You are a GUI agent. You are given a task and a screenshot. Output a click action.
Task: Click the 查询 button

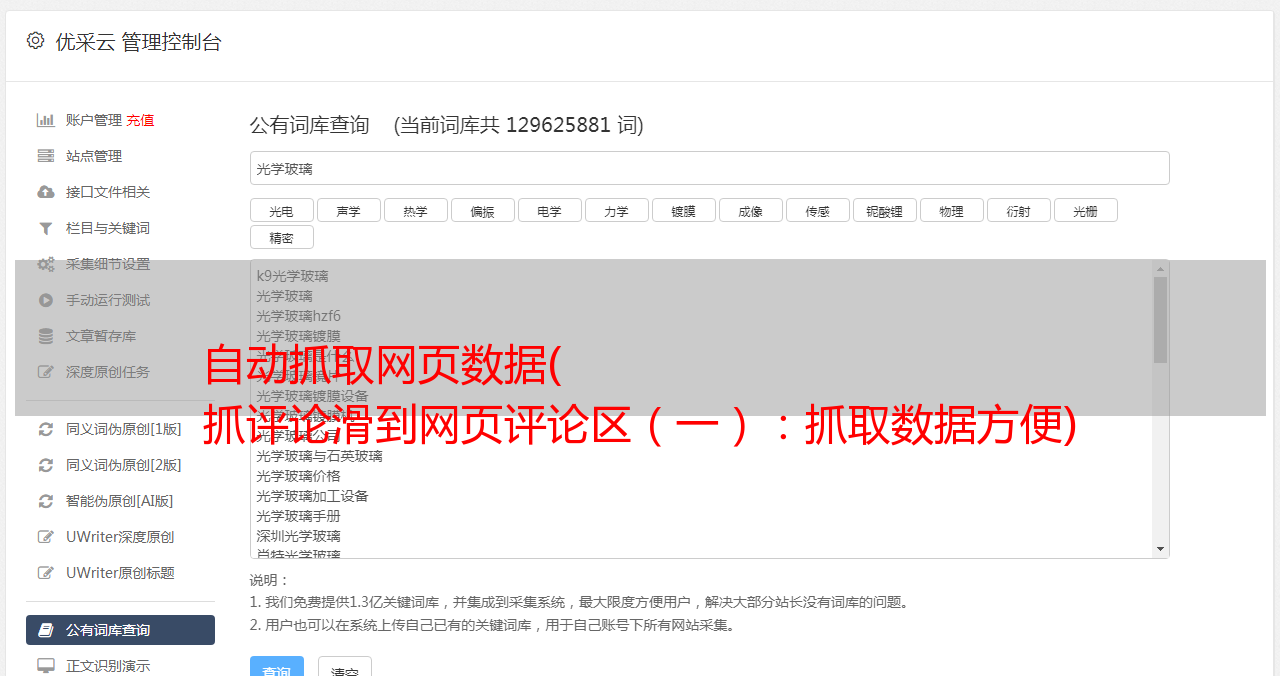tap(276, 668)
